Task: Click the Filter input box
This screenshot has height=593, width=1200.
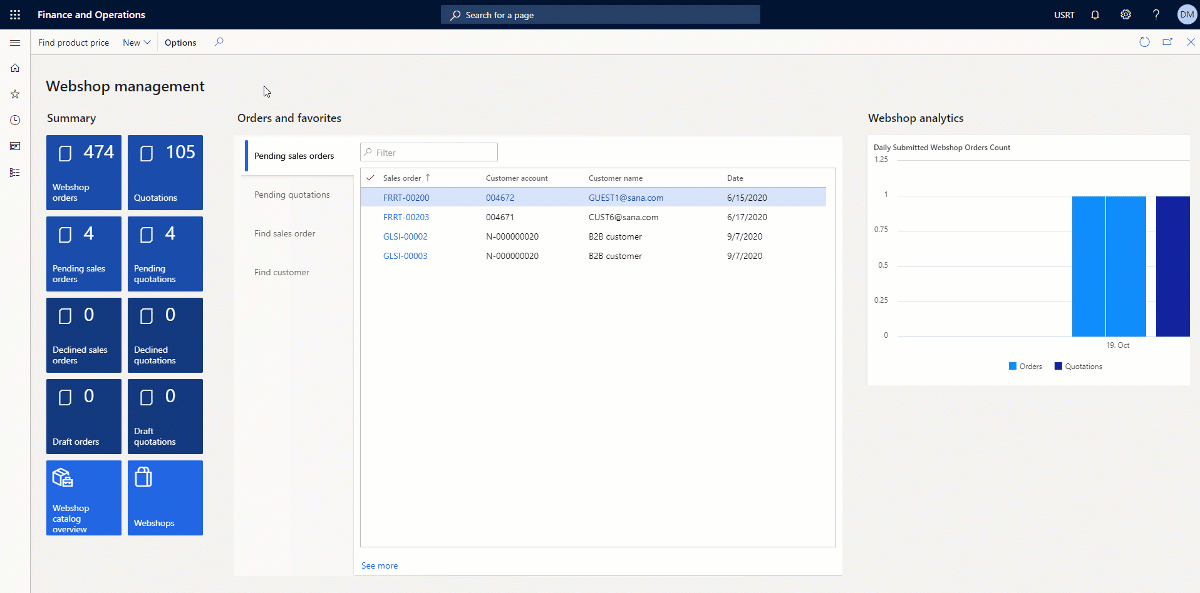Action: click(429, 152)
